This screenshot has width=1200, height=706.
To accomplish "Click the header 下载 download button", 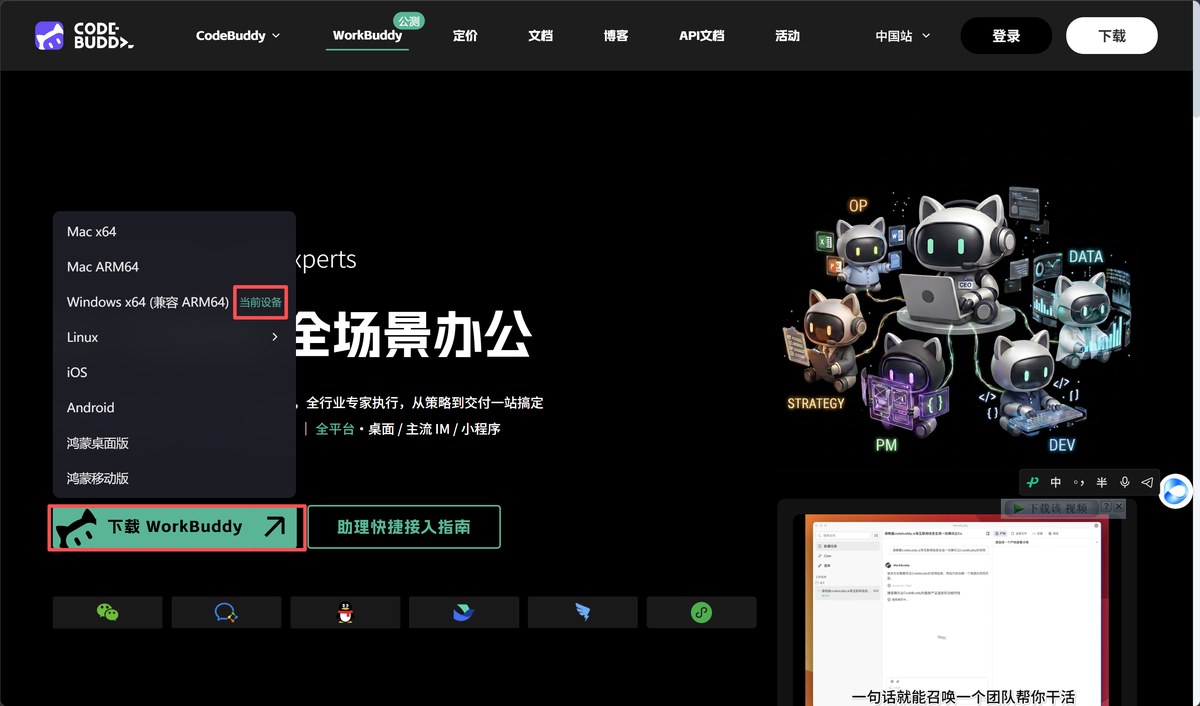I will [1112, 35].
